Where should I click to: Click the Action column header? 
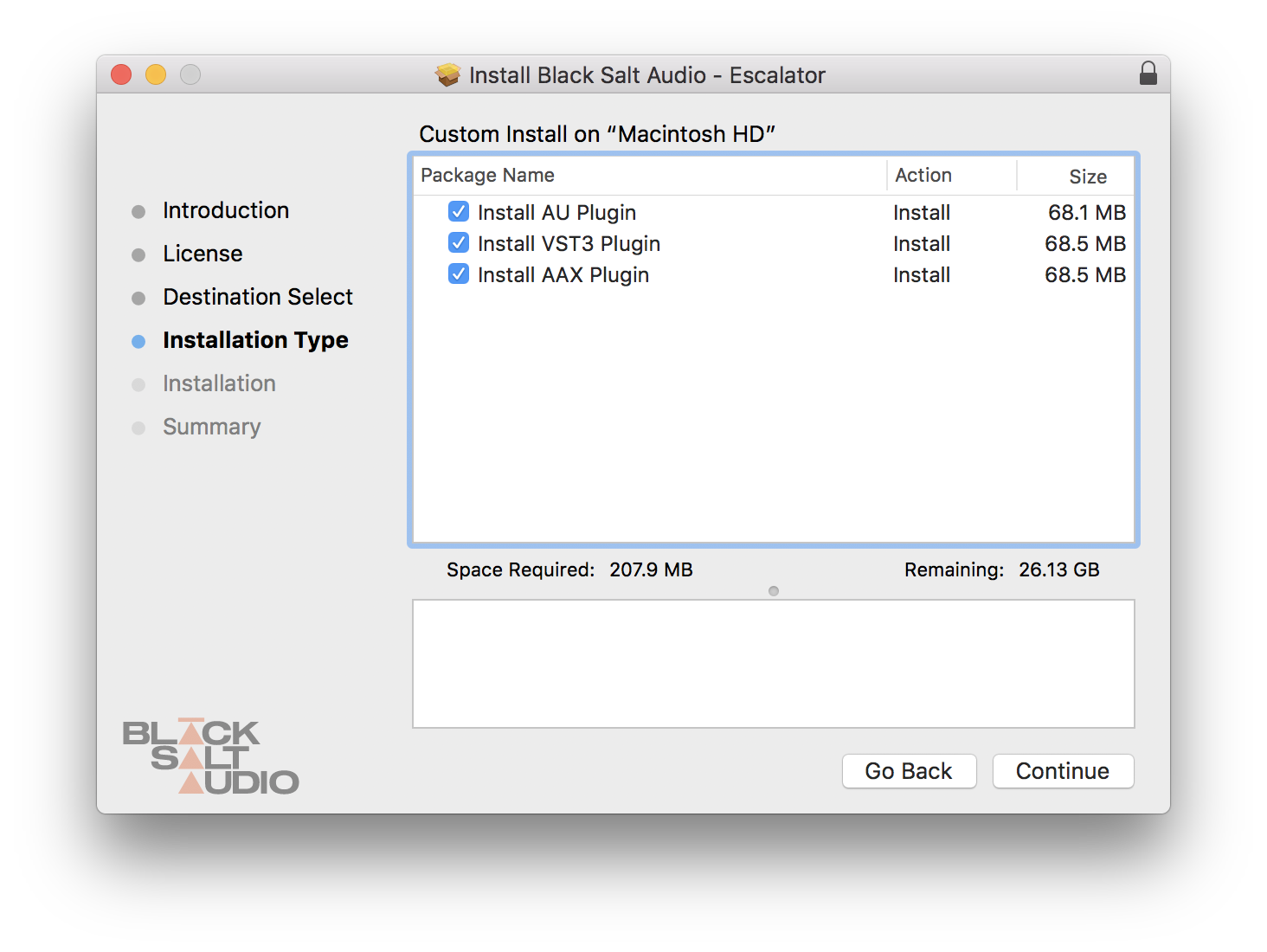tap(923, 176)
